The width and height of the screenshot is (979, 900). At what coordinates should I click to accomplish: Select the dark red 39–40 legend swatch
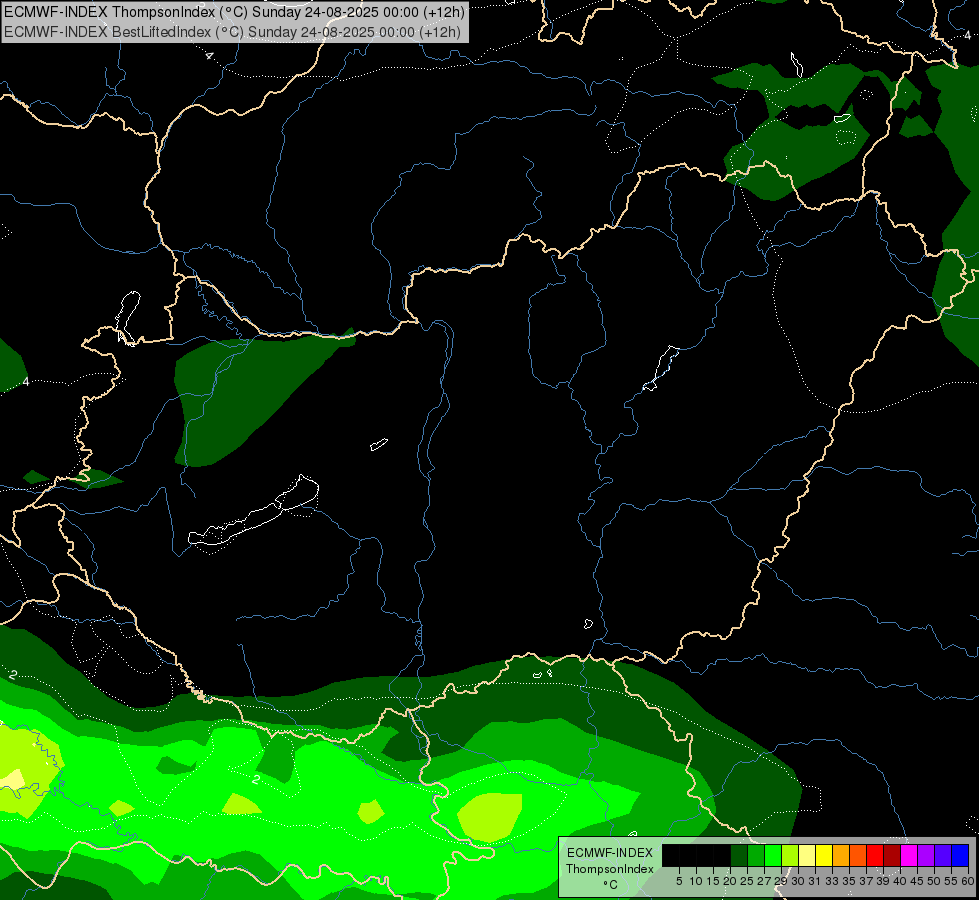(x=892, y=855)
